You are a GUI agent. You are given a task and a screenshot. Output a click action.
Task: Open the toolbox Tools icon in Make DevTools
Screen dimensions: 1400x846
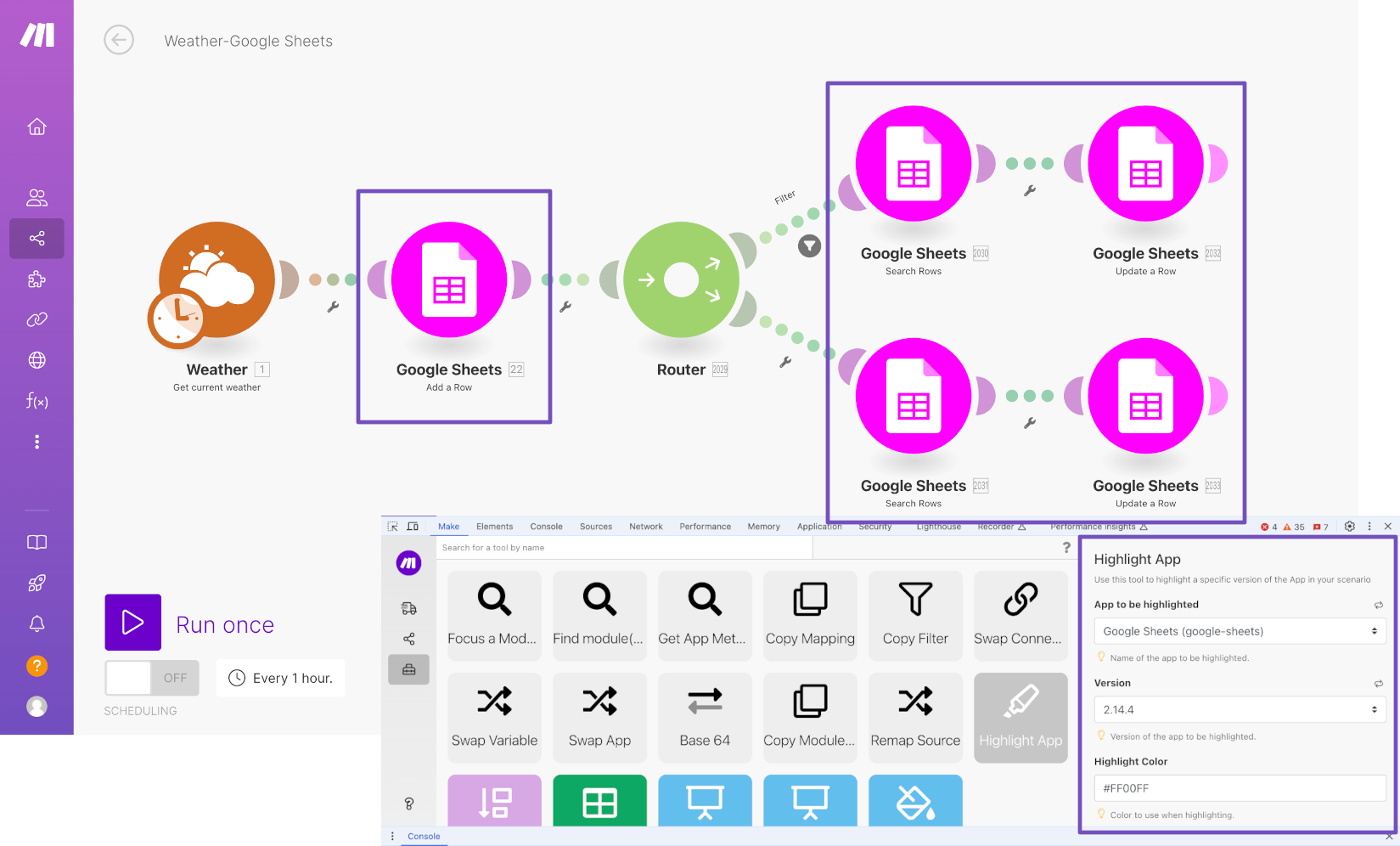tap(408, 669)
